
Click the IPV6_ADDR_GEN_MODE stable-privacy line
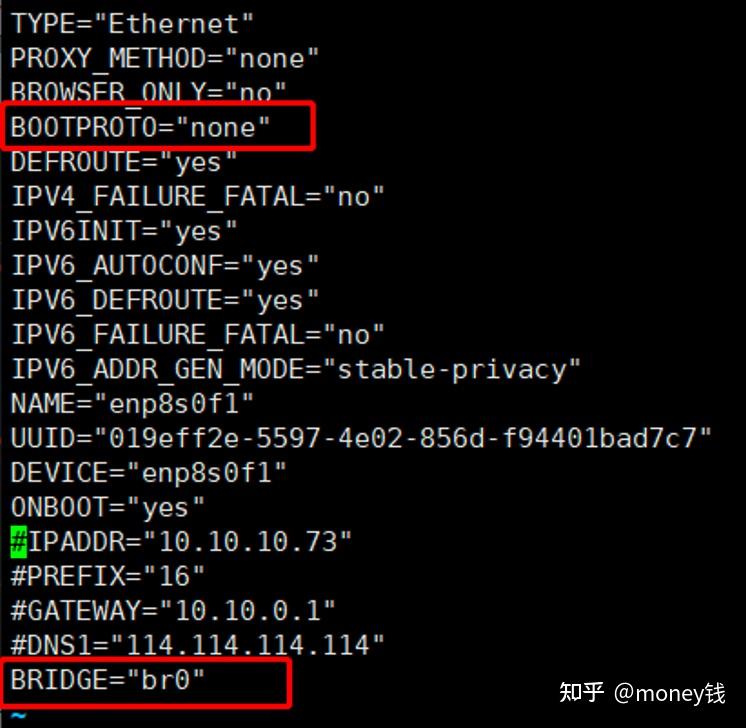click(x=296, y=370)
